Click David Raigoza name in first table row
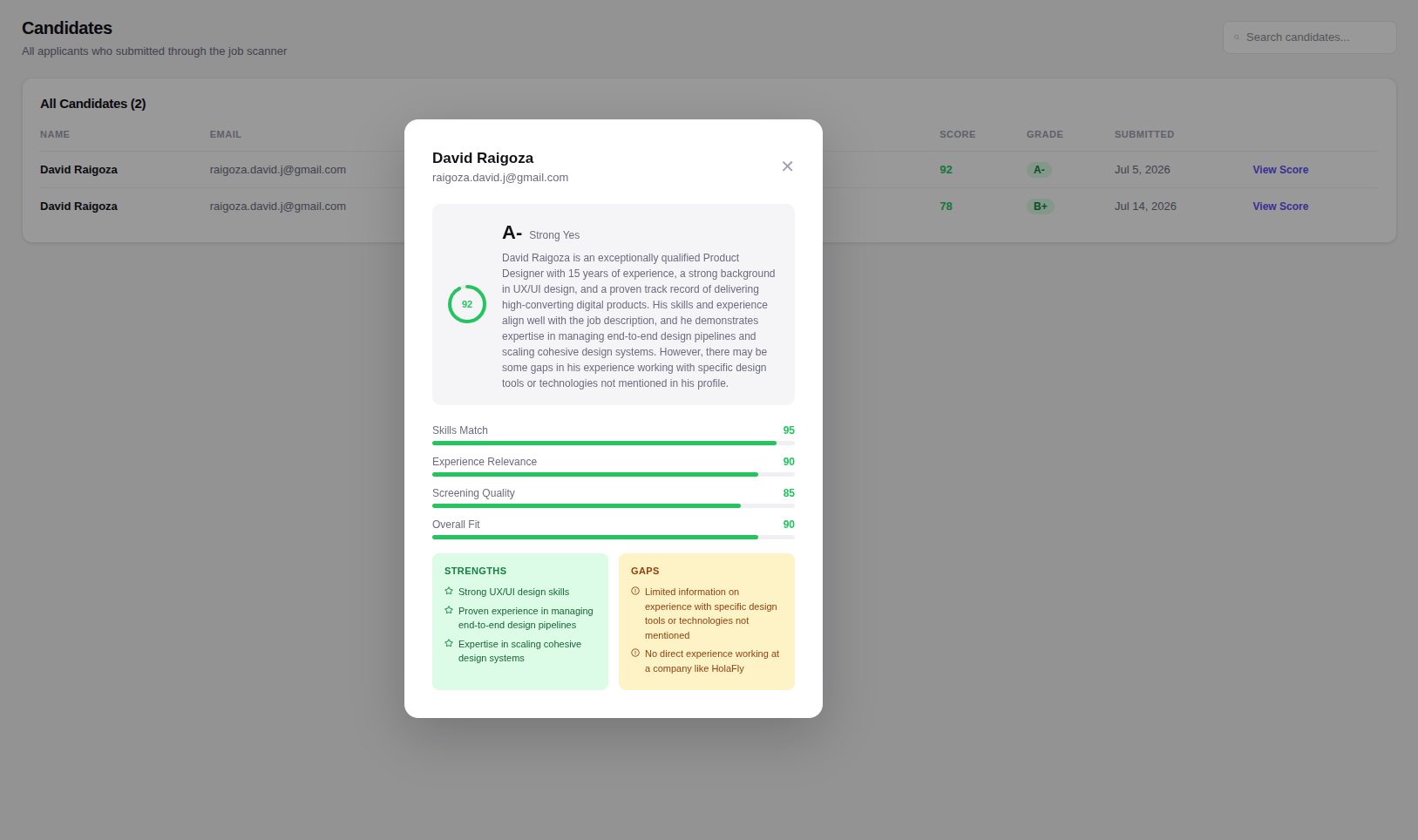This screenshot has height=840, width=1418. 78,170
